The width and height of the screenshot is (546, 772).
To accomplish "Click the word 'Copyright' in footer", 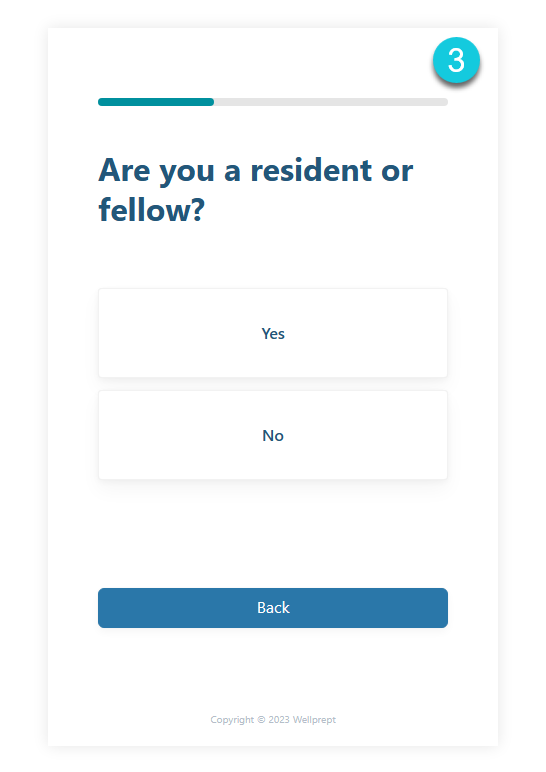I will point(232,719).
